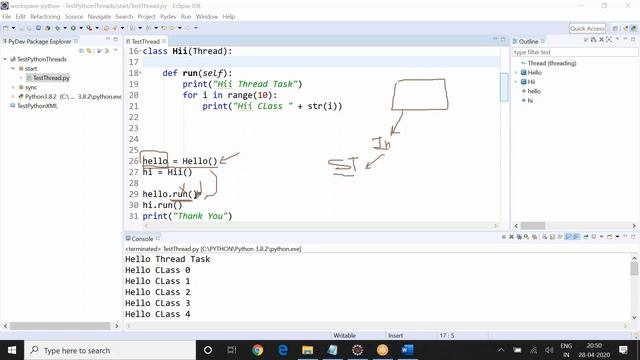Image resolution: width=640 pixels, height=360 pixels.
Task: Click Remove All Terminated Launches in Console
Action: click(x=519, y=237)
